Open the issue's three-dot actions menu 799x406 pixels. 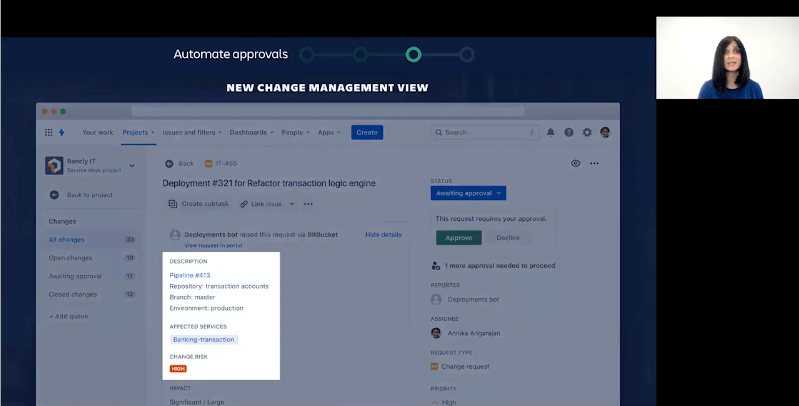pyautogui.click(x=594, y=163)
